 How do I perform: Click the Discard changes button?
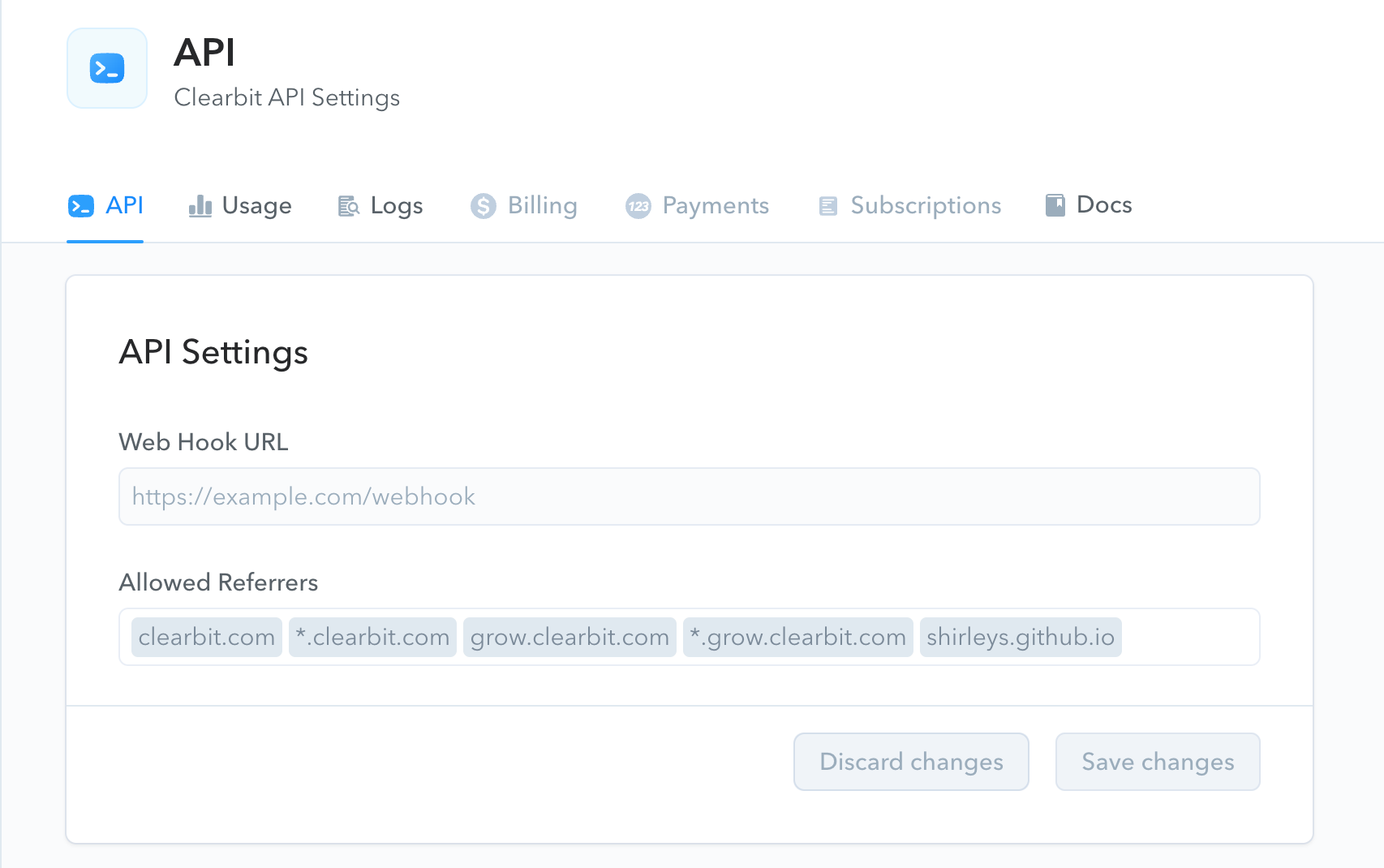point(911,762)
